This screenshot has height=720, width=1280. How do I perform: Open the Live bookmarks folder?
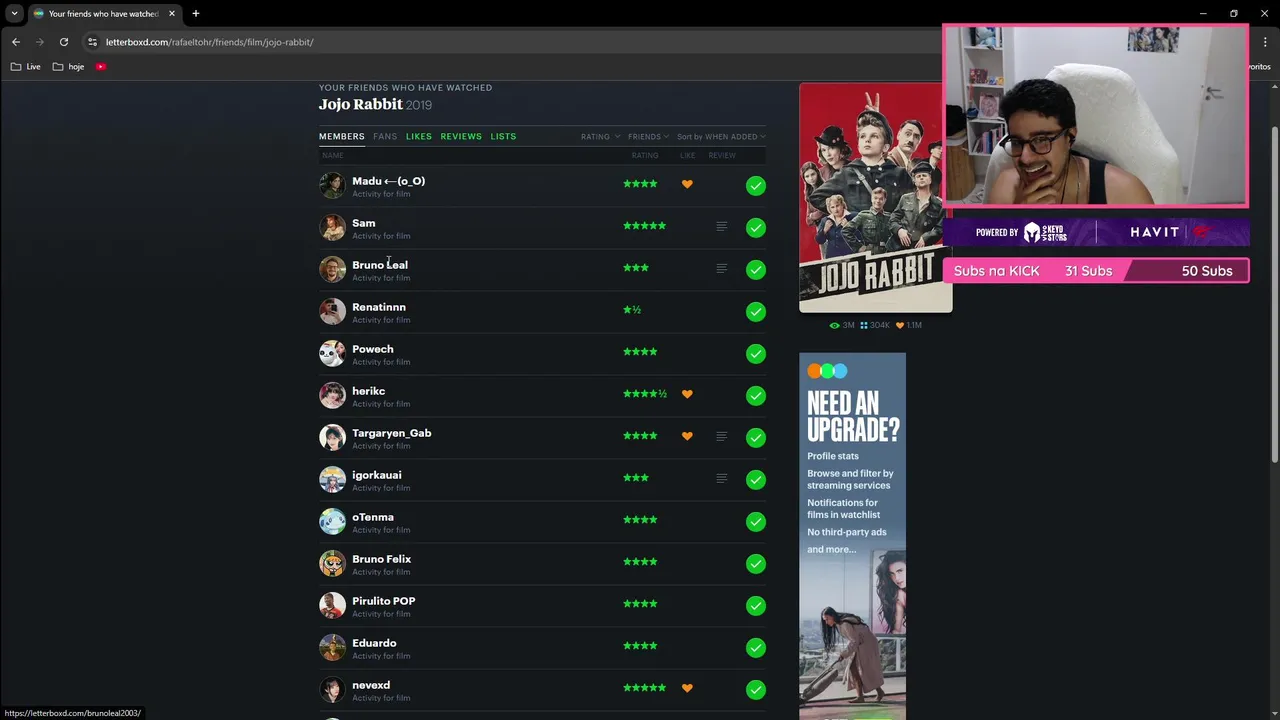click(25, 67)
